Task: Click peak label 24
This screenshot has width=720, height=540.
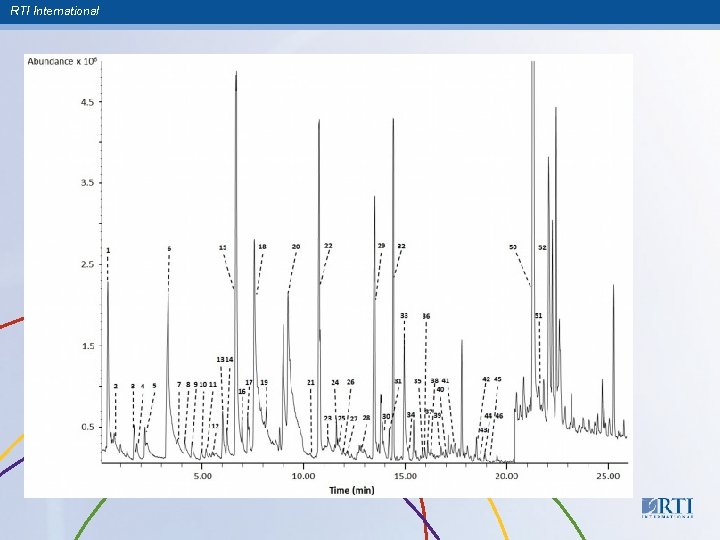Action: pos(335,382)
